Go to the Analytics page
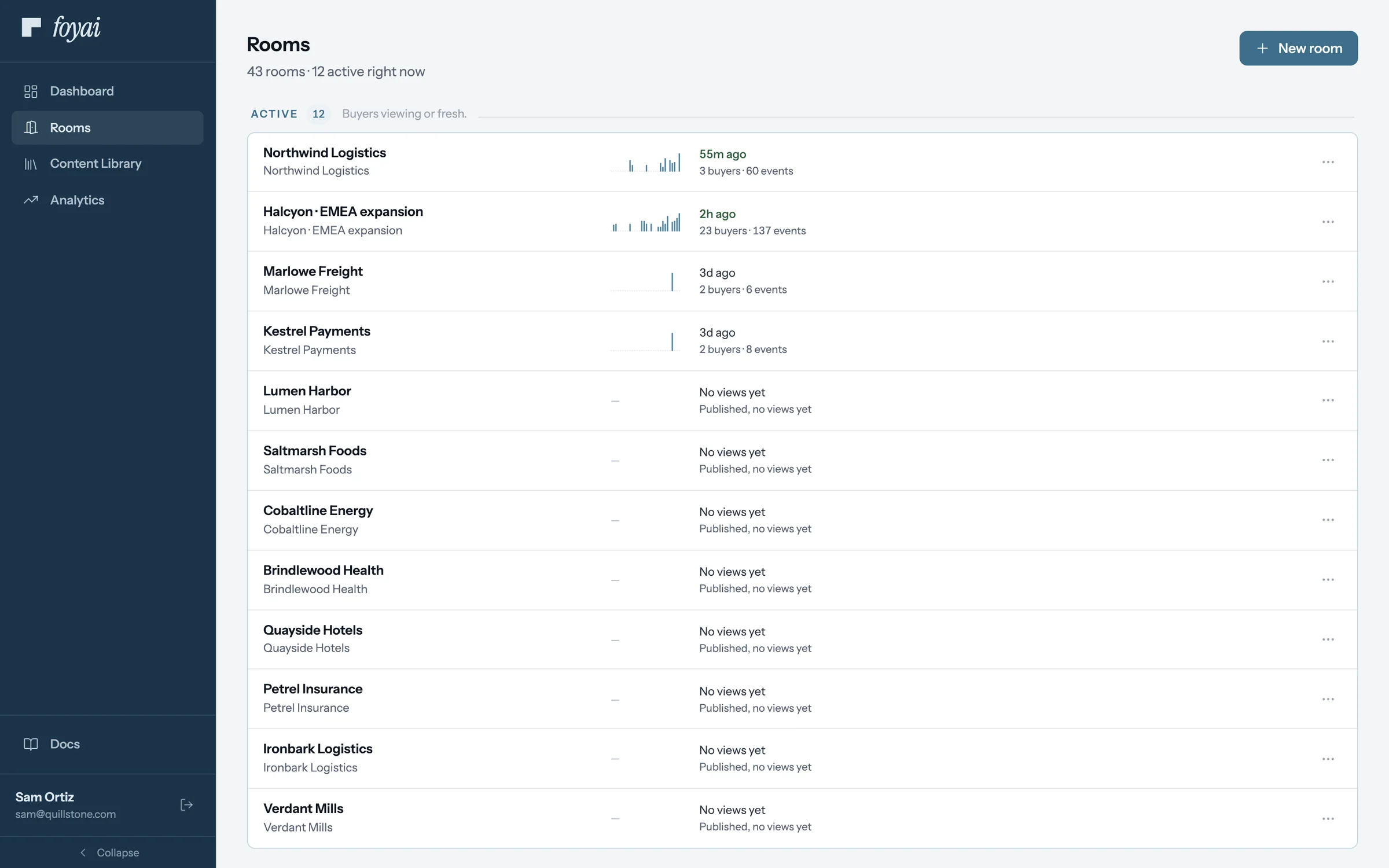 pos(107,200)
